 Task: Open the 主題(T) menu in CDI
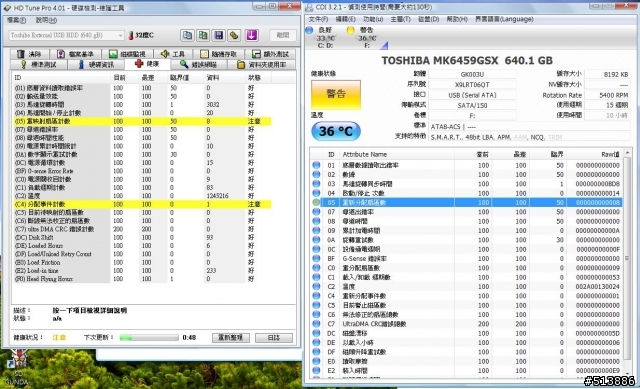coord(400,19)
